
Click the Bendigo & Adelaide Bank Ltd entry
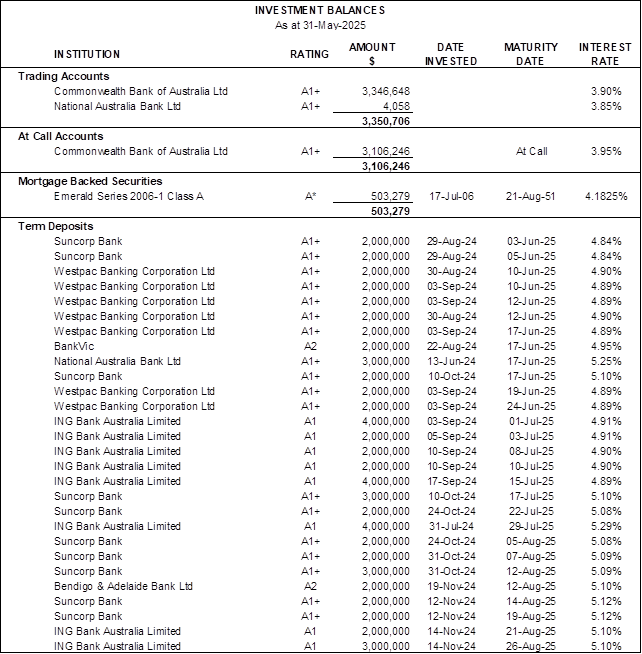click(123, 586)
